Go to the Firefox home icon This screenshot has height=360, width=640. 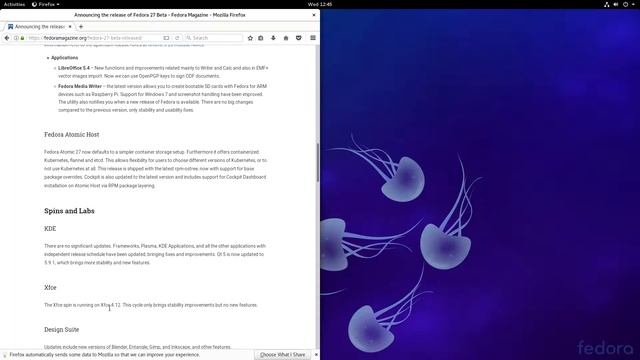286,38
